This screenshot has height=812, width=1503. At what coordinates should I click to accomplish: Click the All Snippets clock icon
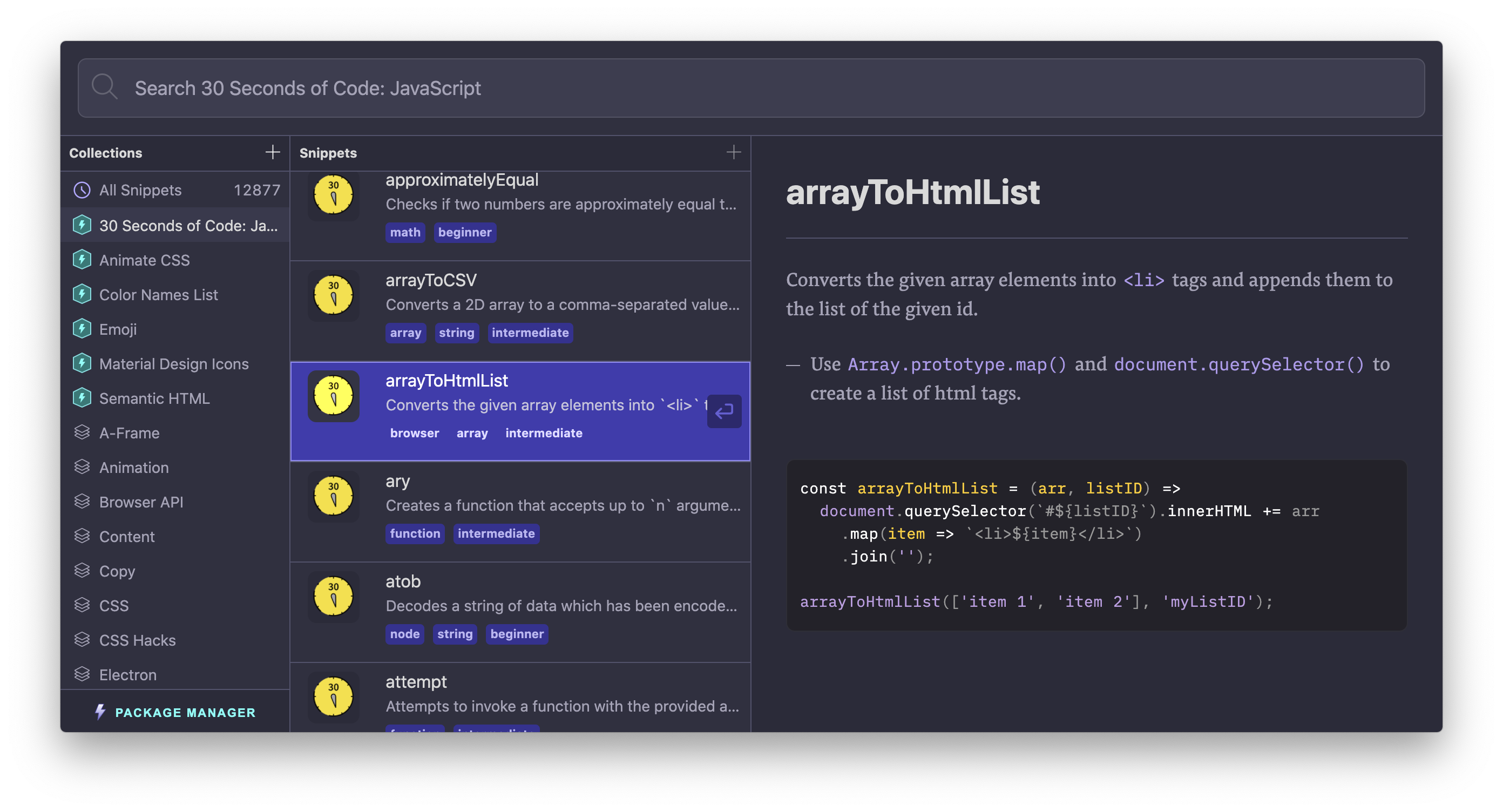click(82, 190)
